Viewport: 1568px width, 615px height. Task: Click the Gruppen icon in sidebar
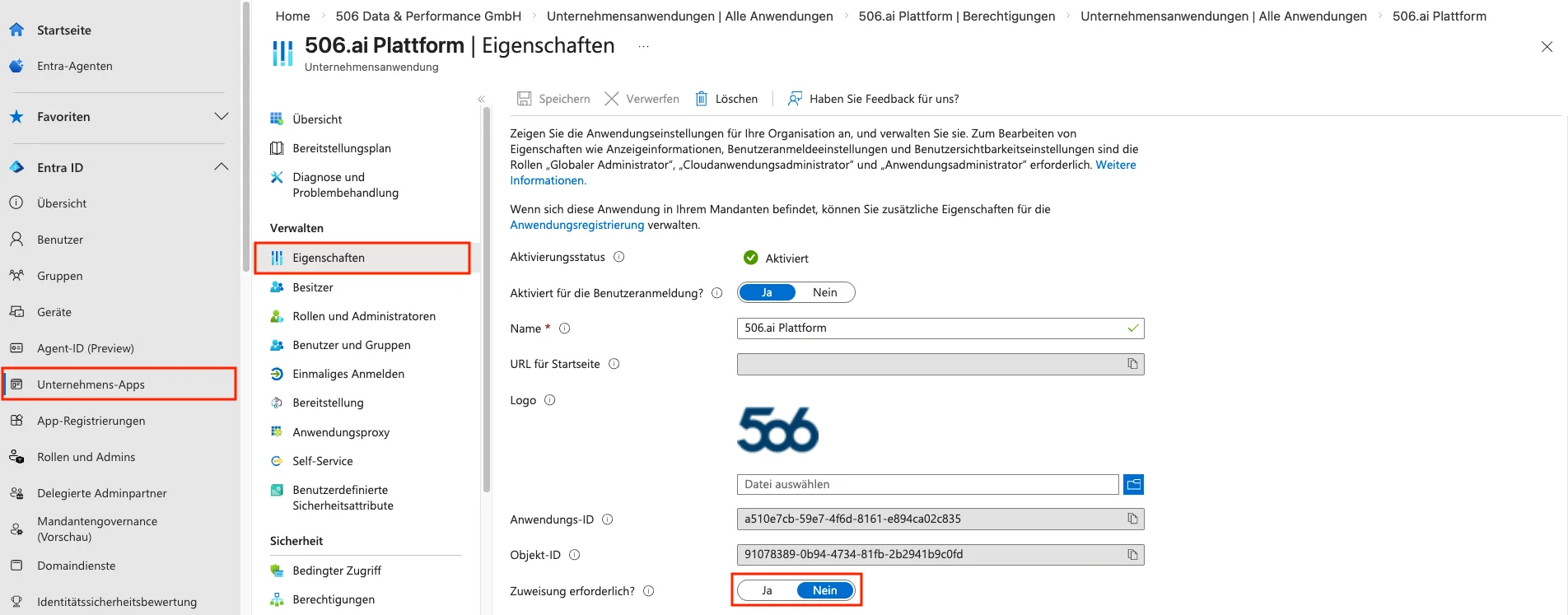(16, 276)
